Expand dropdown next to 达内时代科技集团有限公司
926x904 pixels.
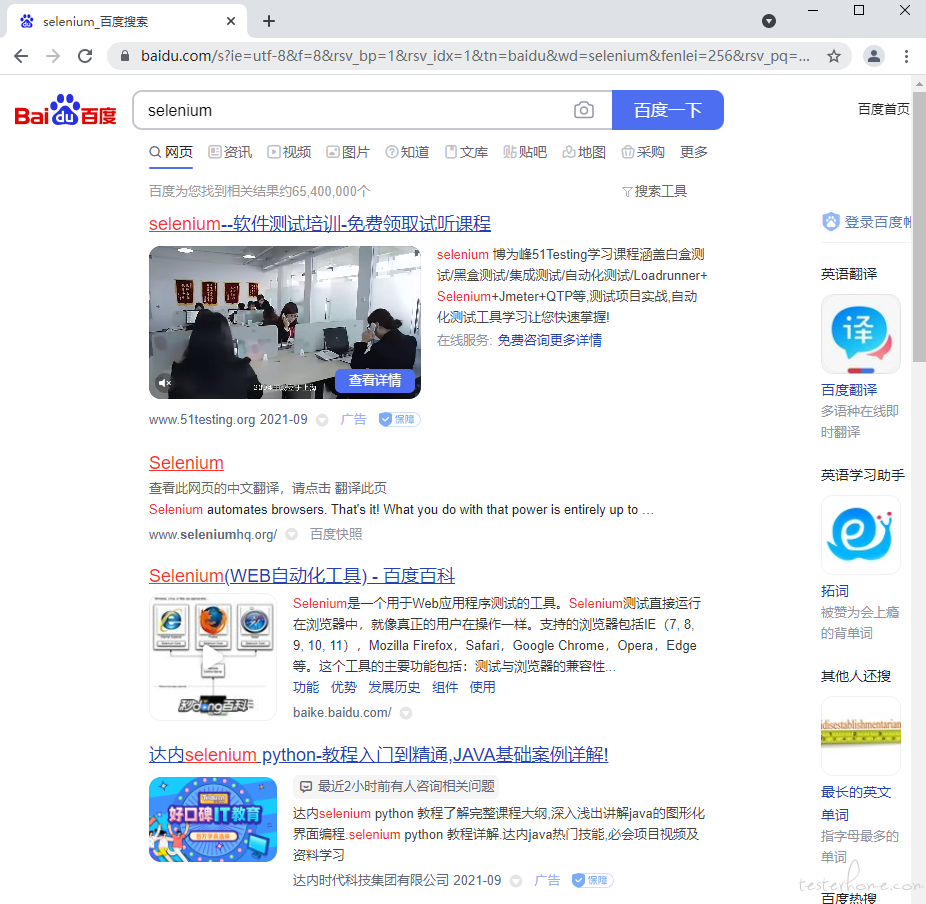point(516,881)
